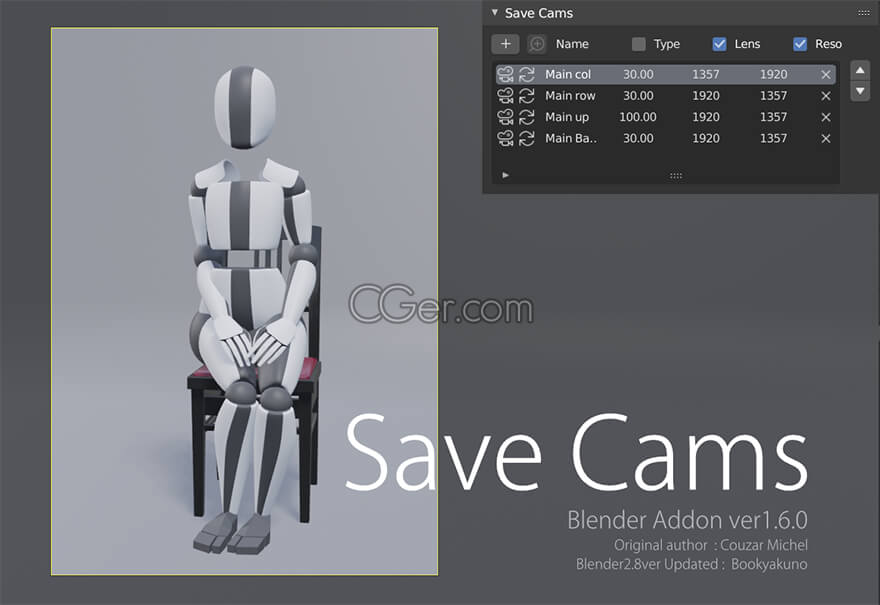Click resolution 1920 in Main col row
This screenshot has height=605, width=880.
pos(773,74)
